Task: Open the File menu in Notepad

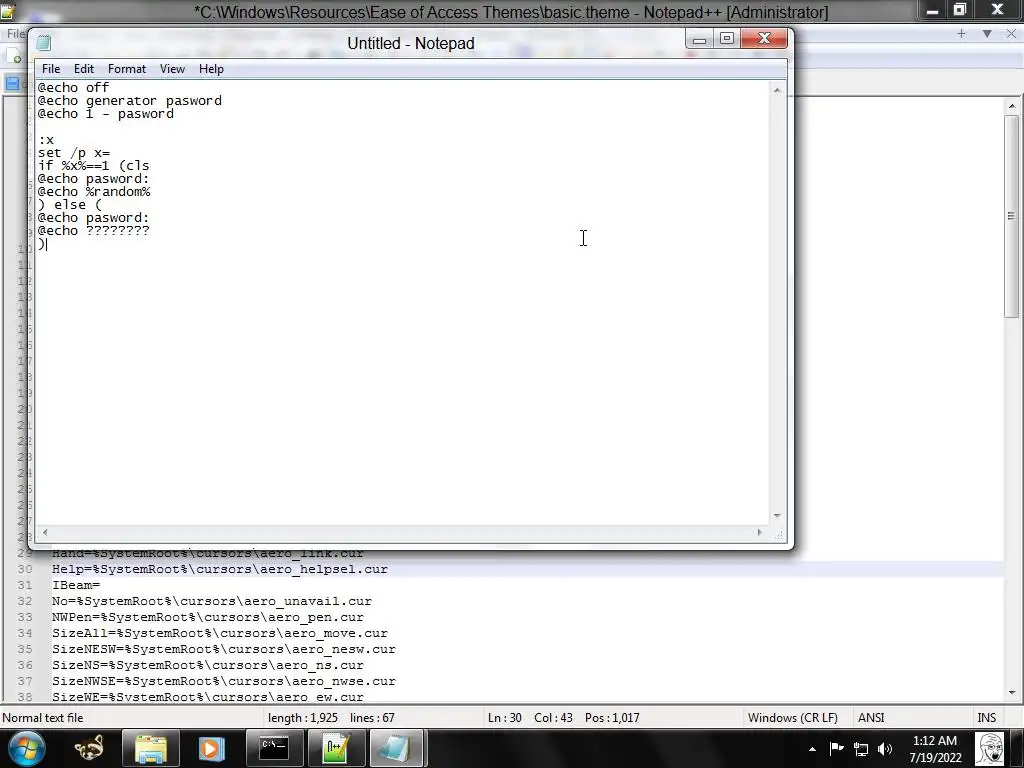Action: 51,69
